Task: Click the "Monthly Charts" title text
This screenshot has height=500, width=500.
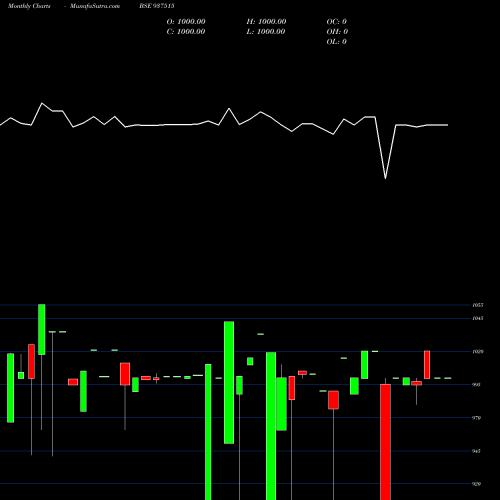Action: point(29,6)
